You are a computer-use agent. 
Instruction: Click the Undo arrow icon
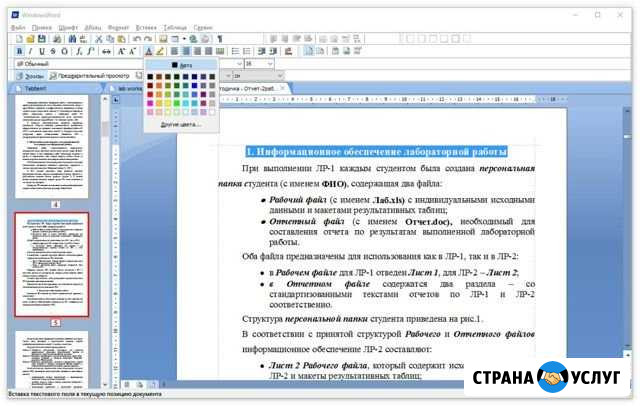tap(136, 38)
